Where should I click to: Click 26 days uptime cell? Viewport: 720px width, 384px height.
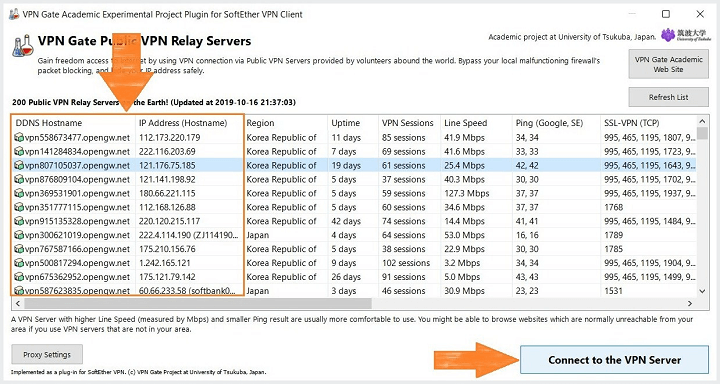(x=346, y=277)
